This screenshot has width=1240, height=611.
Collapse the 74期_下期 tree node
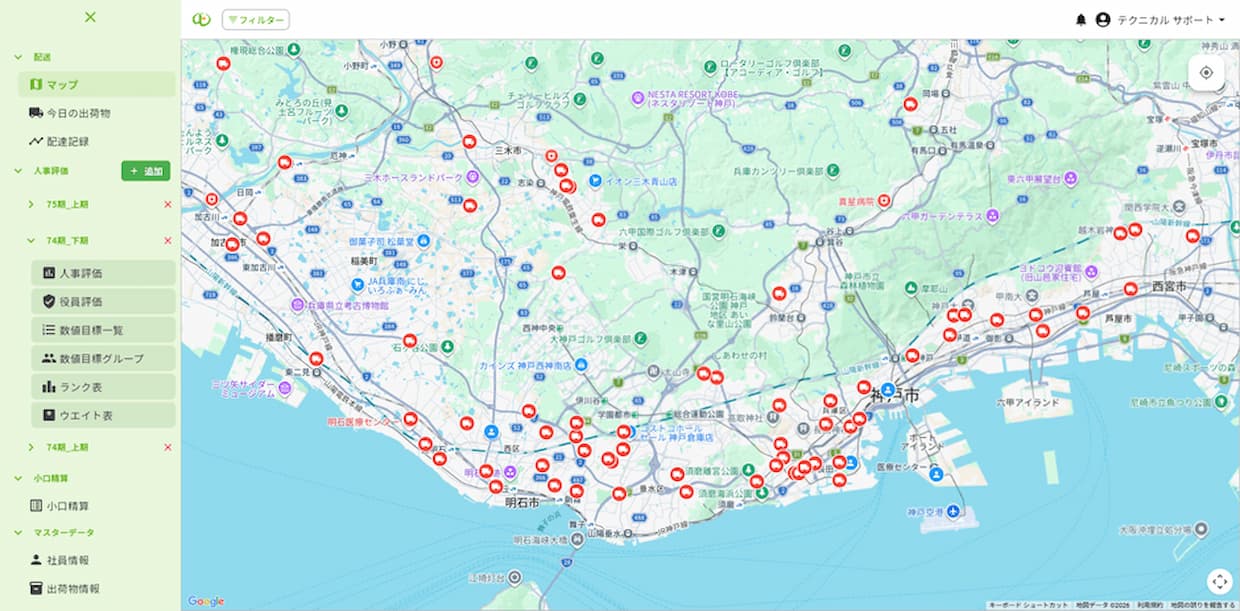pos(31,241)
